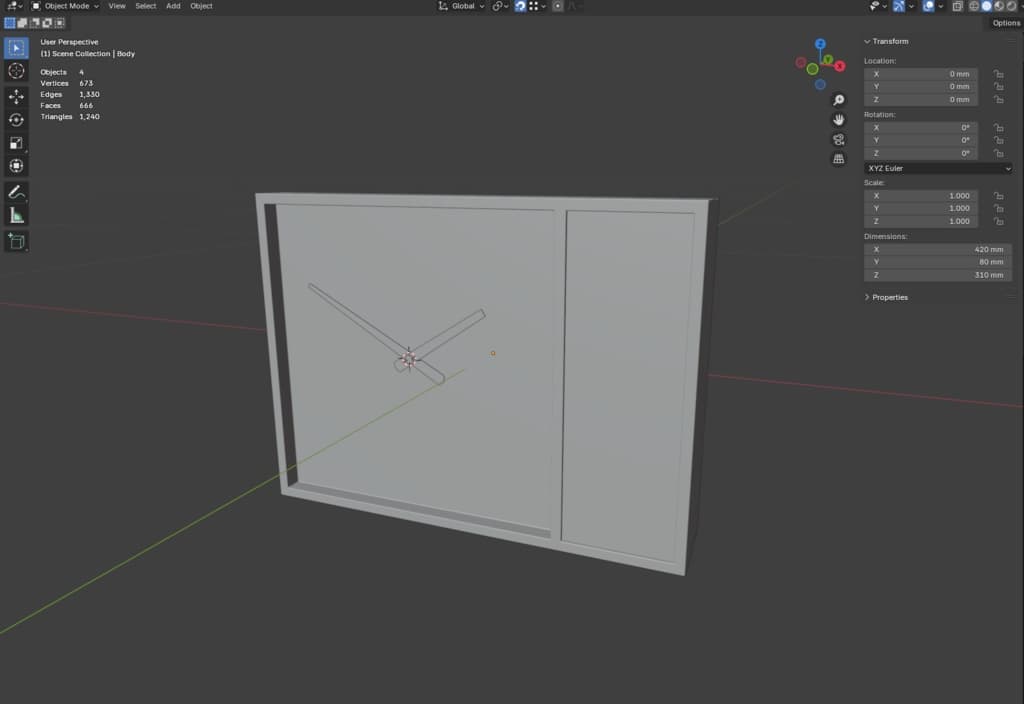The width and height of the screenshot is (1024, 704).
Task: Switch to rendered viewport shading
Action: (x=1011, y=6)
